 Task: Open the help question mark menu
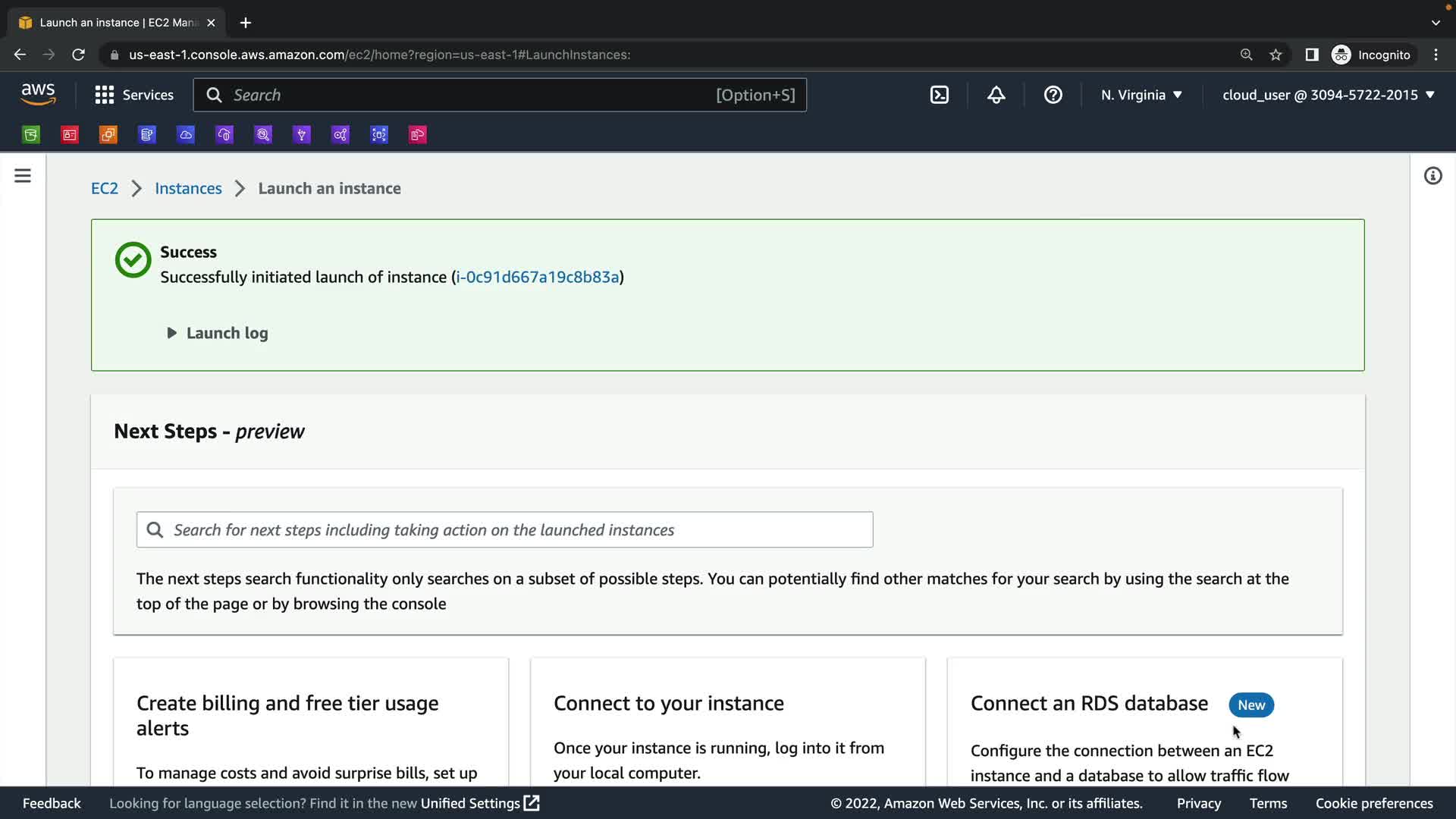pos(1053,95)
